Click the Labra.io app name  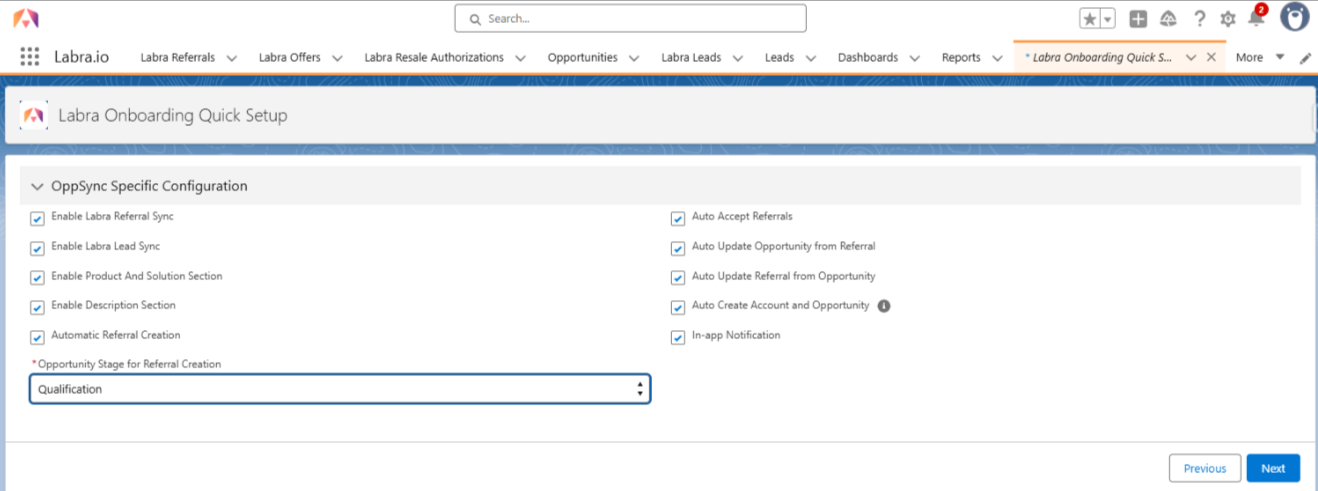tap(82, 57)
